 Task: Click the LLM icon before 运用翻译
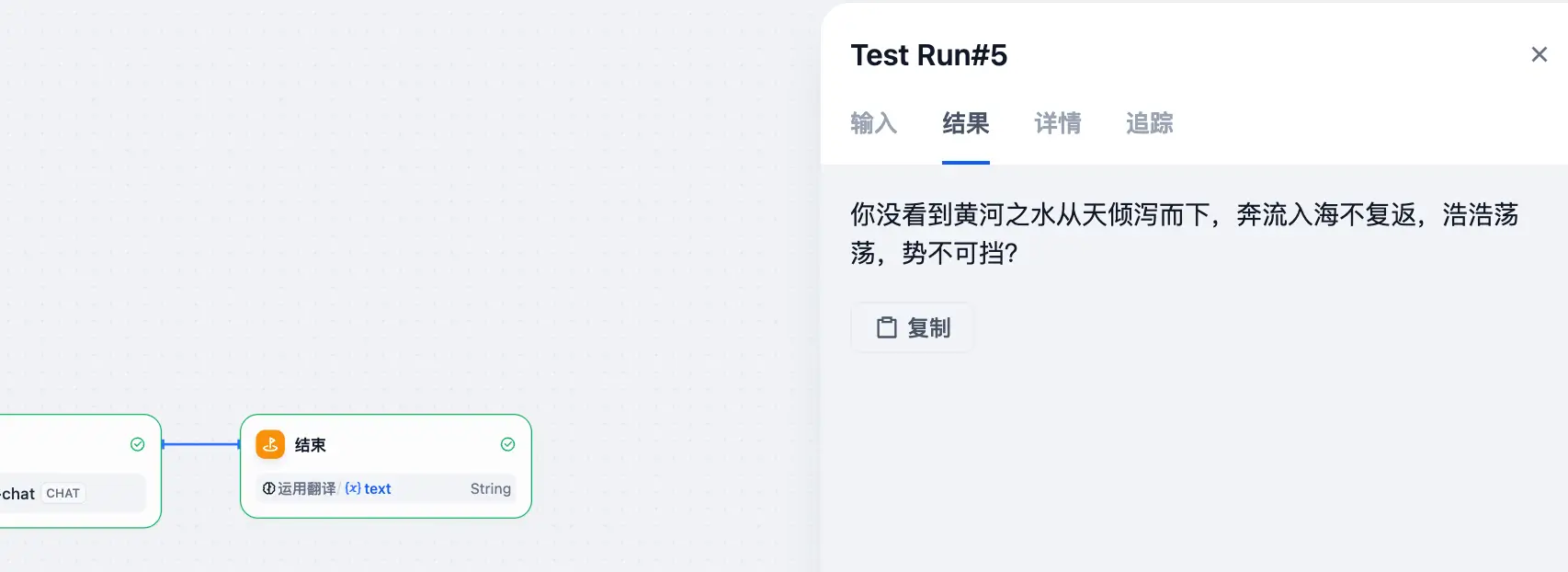(x=268, y=488)
